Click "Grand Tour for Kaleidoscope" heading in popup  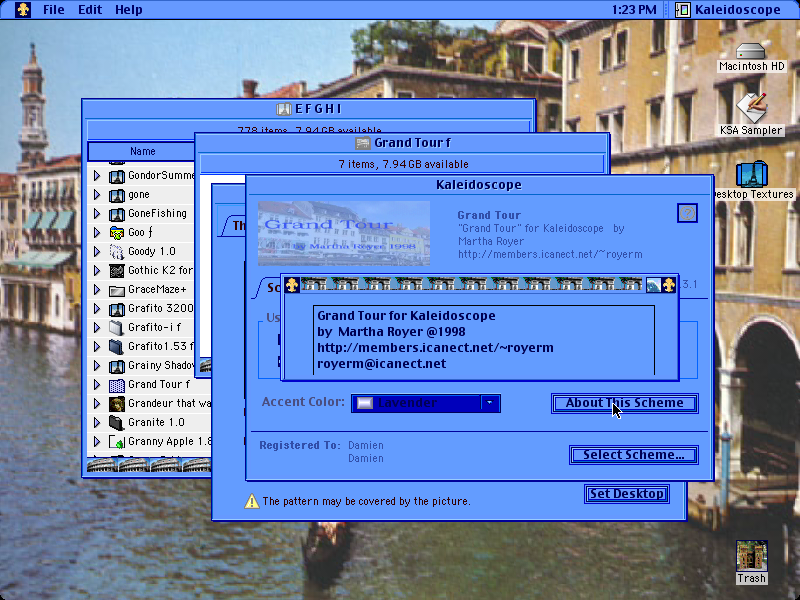tap(406, 316)
